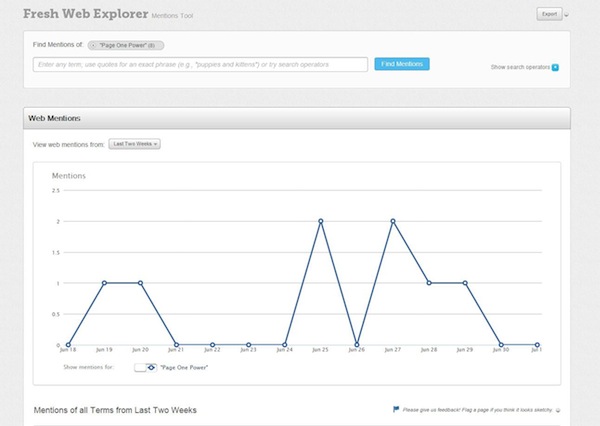Click the Mentions of all Terms heading
The height and width of the screenshot is (426, 600).
point(115,410)
